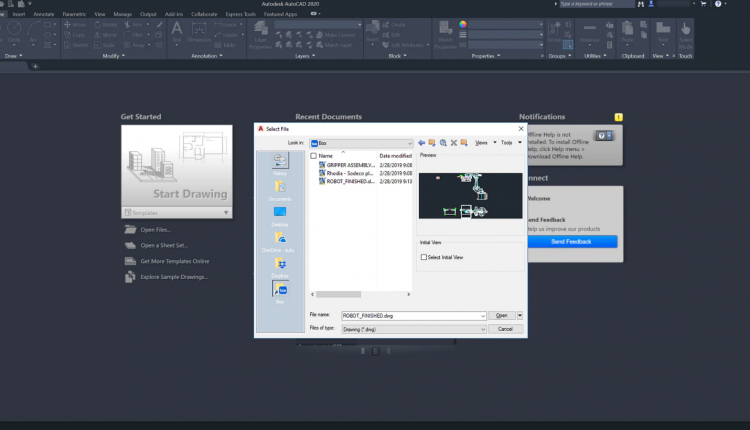Screen dimensions: 750x430
Task: Click the Up one level folder icon
Action: (x=432, y=143)
